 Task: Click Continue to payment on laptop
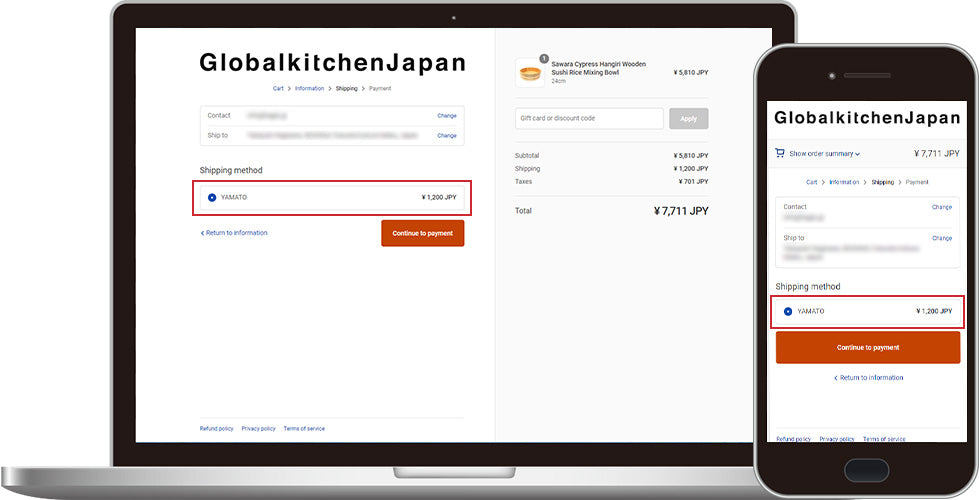(422, 233)
